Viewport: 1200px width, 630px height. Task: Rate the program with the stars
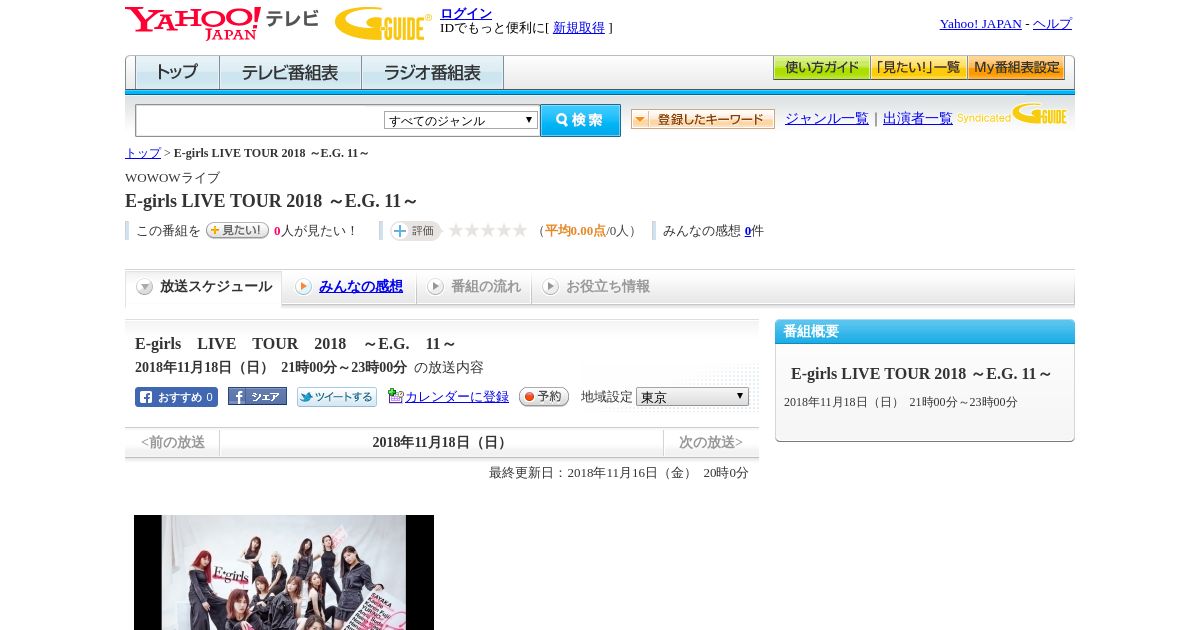(488, 231)
